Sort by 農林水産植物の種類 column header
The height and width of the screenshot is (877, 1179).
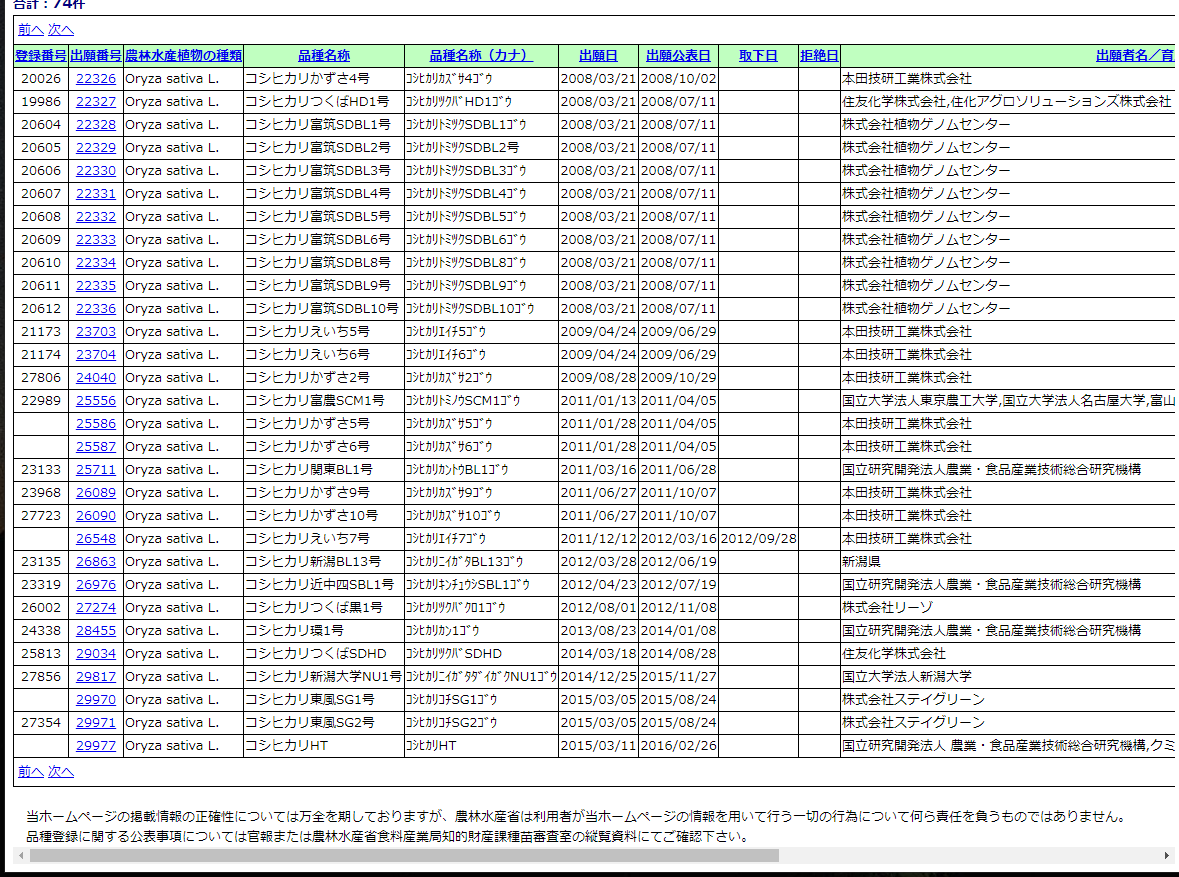pyautogui.click(x=183, y=56)
